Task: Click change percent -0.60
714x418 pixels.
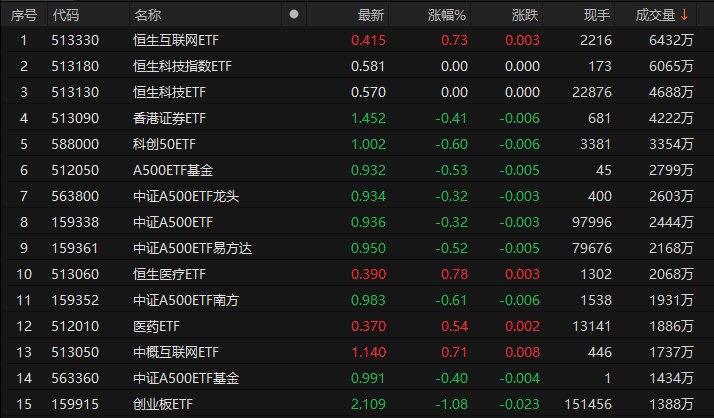Action: [451, 144]
